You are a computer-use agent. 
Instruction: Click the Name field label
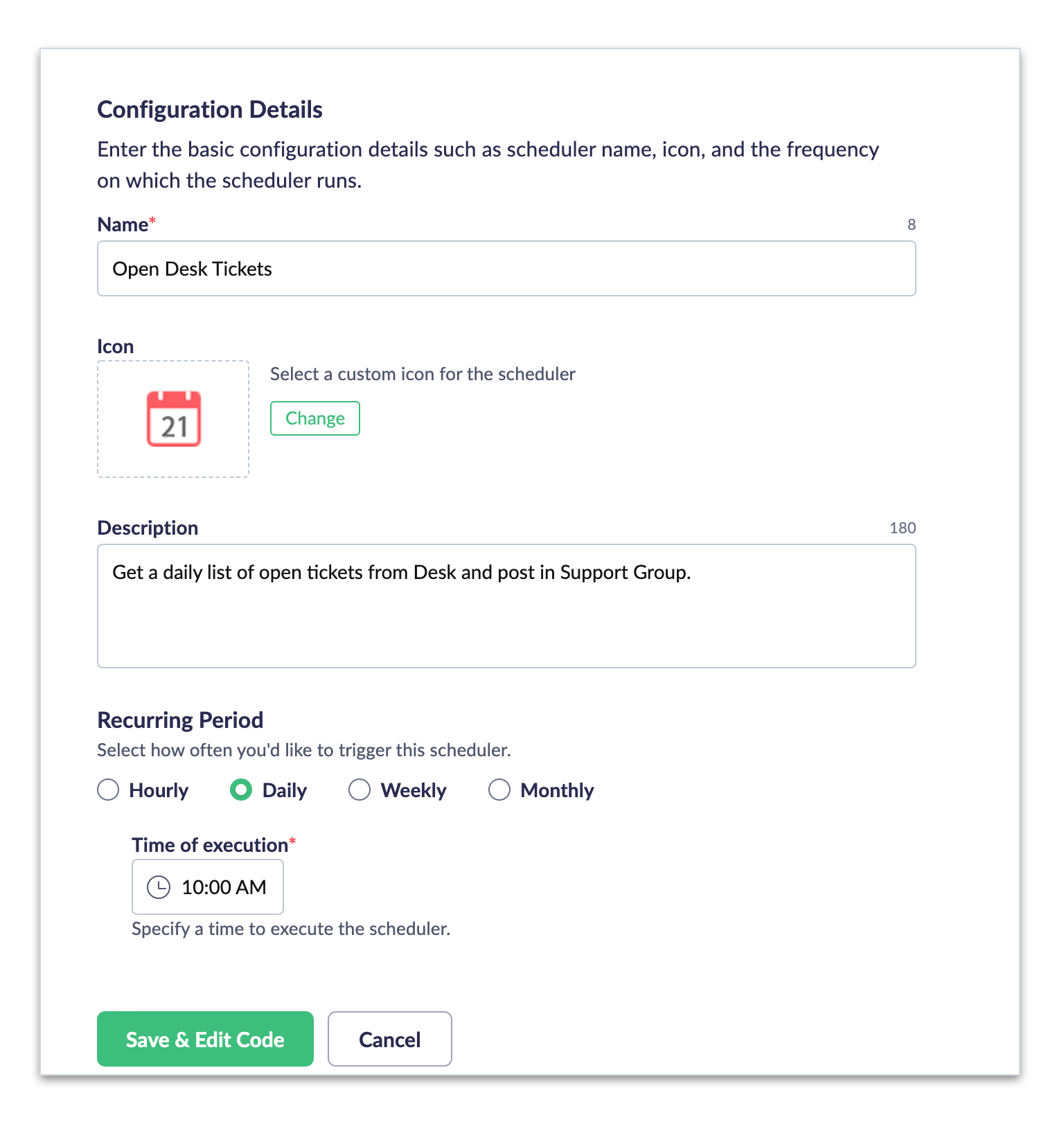[123, 224]
